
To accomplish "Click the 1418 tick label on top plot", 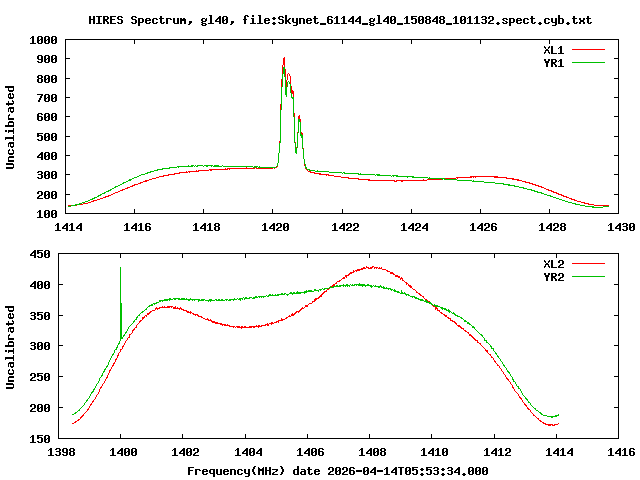I will click(206, 227).
